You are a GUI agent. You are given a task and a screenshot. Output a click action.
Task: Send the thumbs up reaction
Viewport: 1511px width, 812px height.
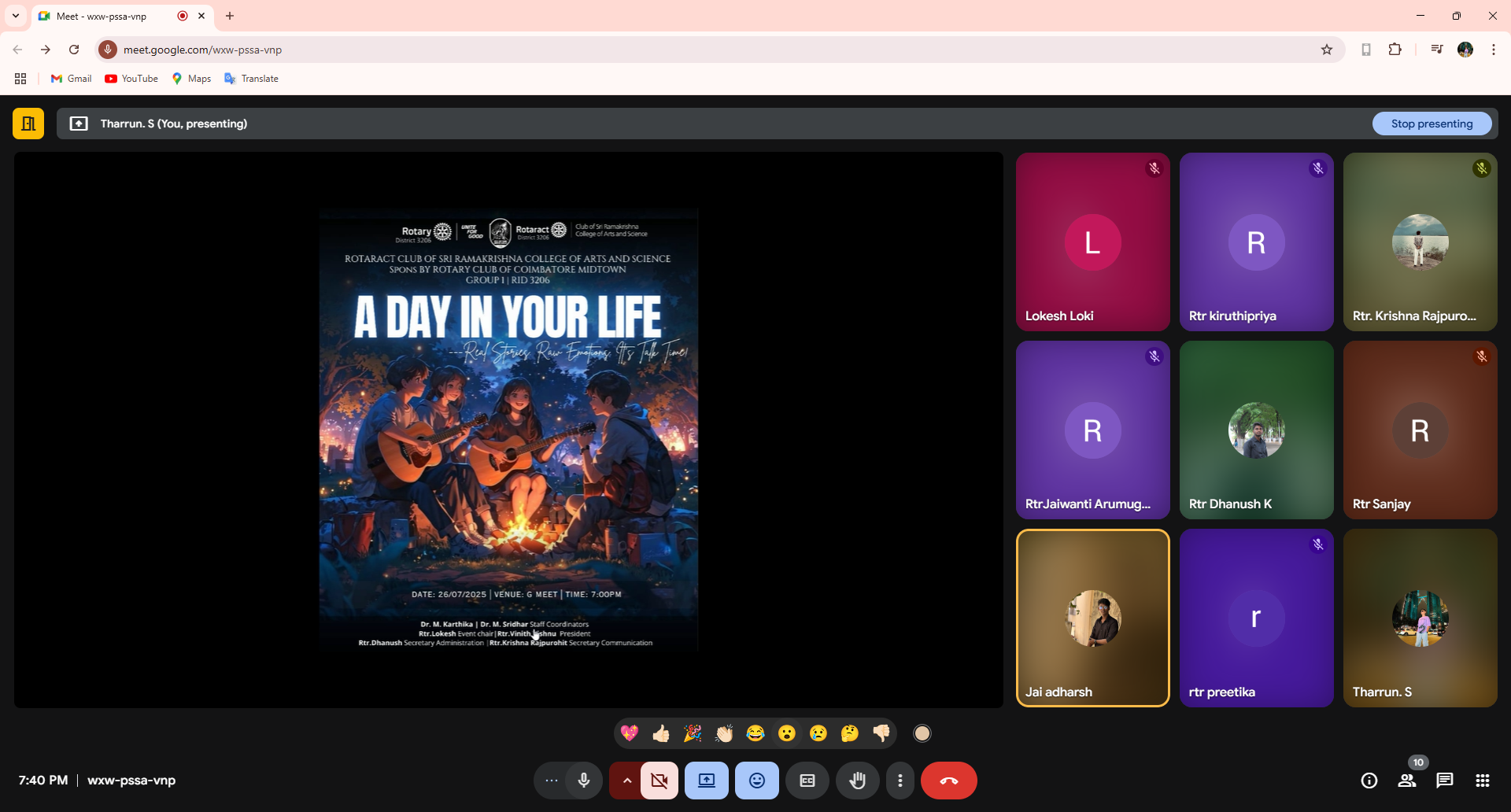661,733
